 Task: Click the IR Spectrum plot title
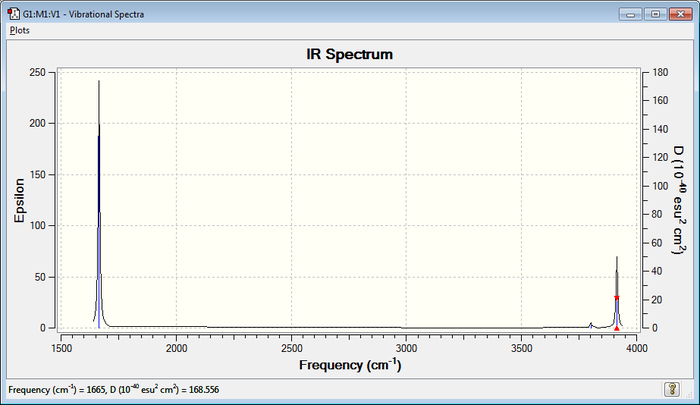click(x=350, y=54)
